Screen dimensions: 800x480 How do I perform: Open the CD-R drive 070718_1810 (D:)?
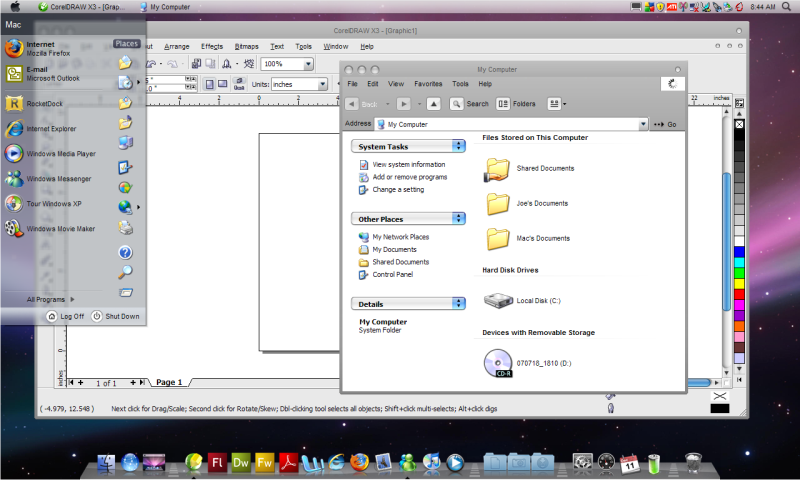pyautogui.click(x=528, y=363)
